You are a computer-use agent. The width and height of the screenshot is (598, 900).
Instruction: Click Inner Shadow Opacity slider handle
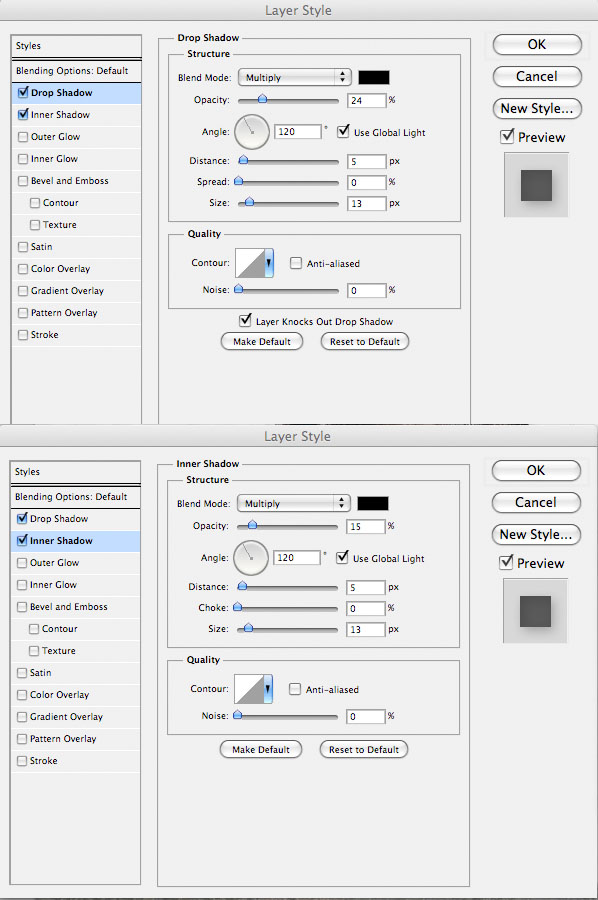coord(252,525)
